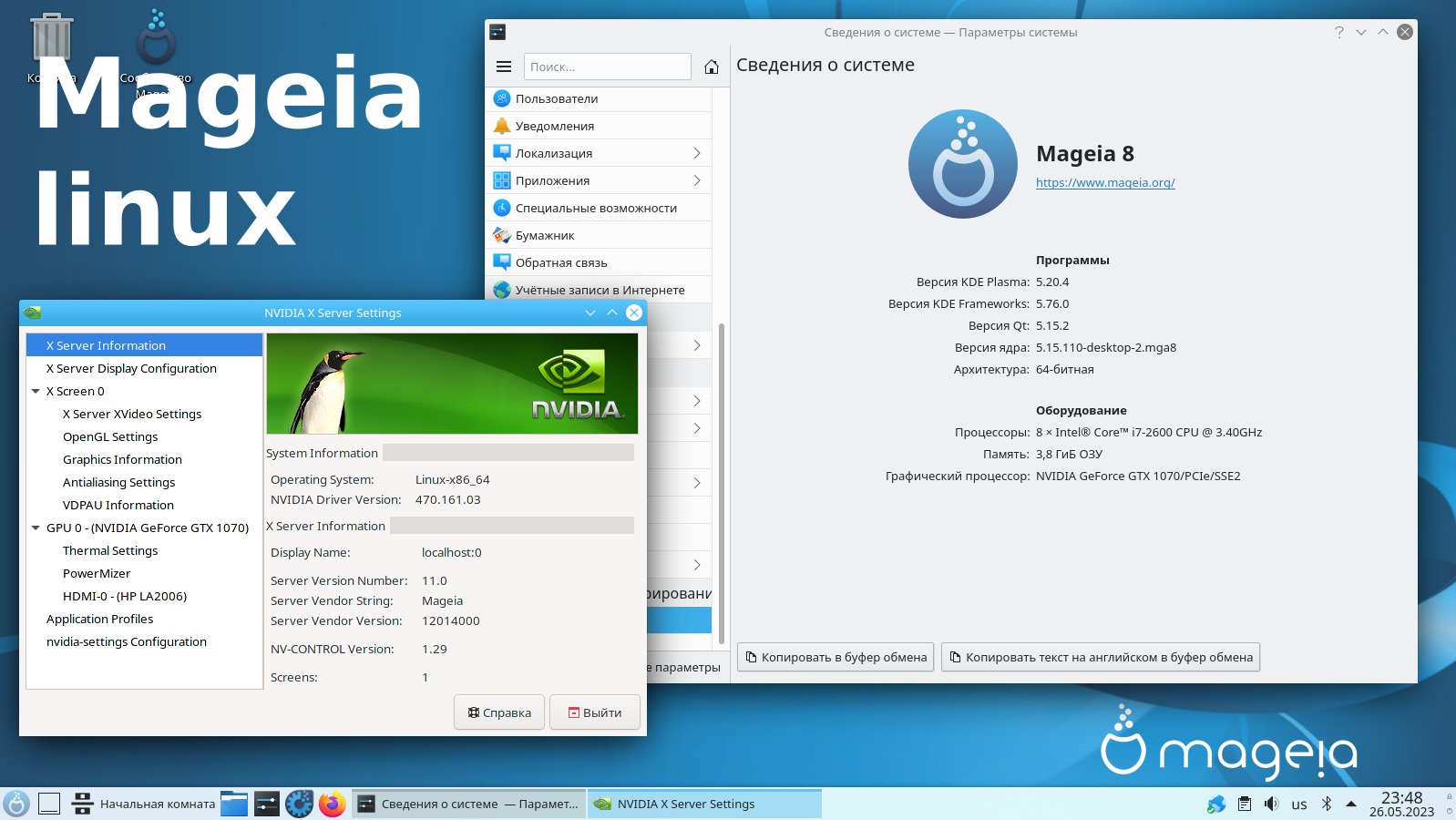This screenshot has width=1456, height=820.
Task: Select X Server Information in NVIDIA tree
Action: [x=145, y=345]
